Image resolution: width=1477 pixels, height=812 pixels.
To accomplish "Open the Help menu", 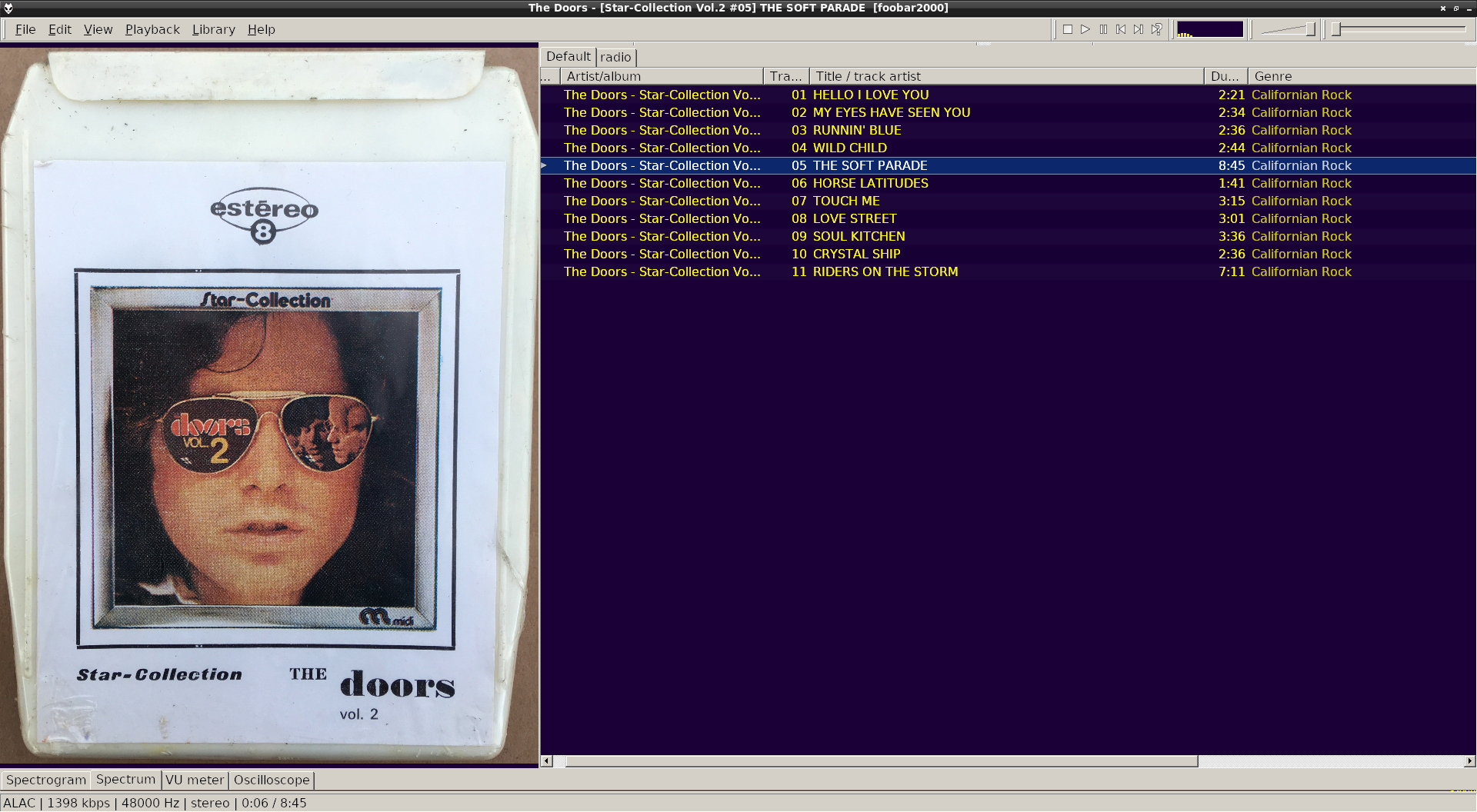I will coord(262,29).
